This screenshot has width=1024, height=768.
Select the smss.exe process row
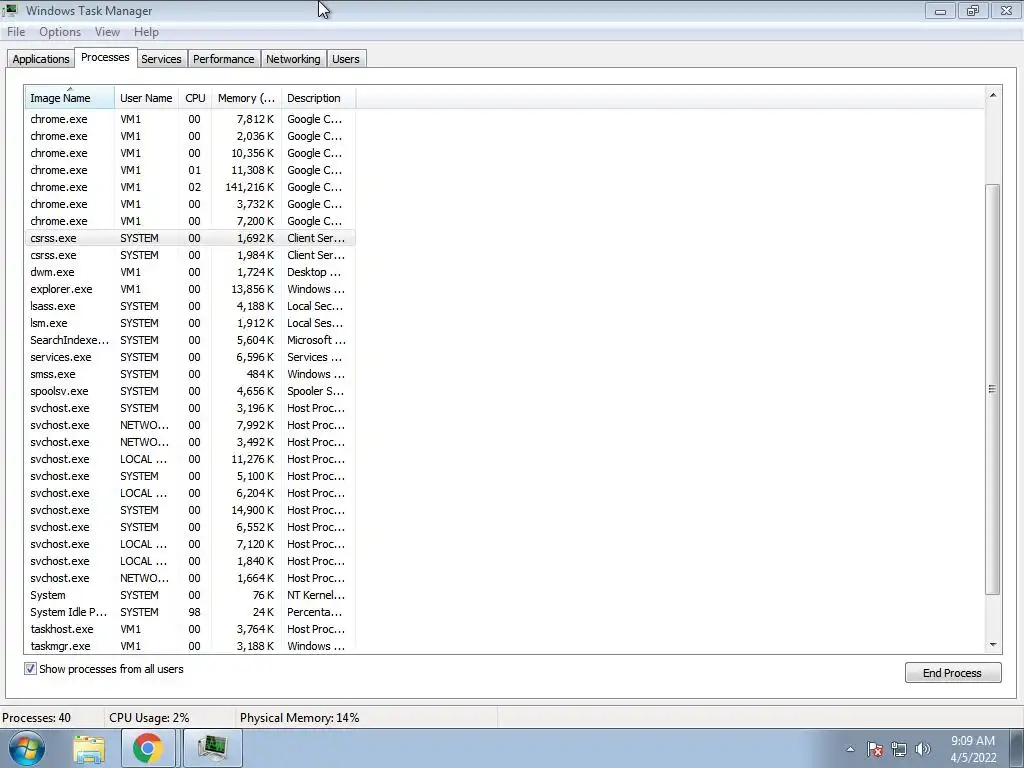(190, 374)
